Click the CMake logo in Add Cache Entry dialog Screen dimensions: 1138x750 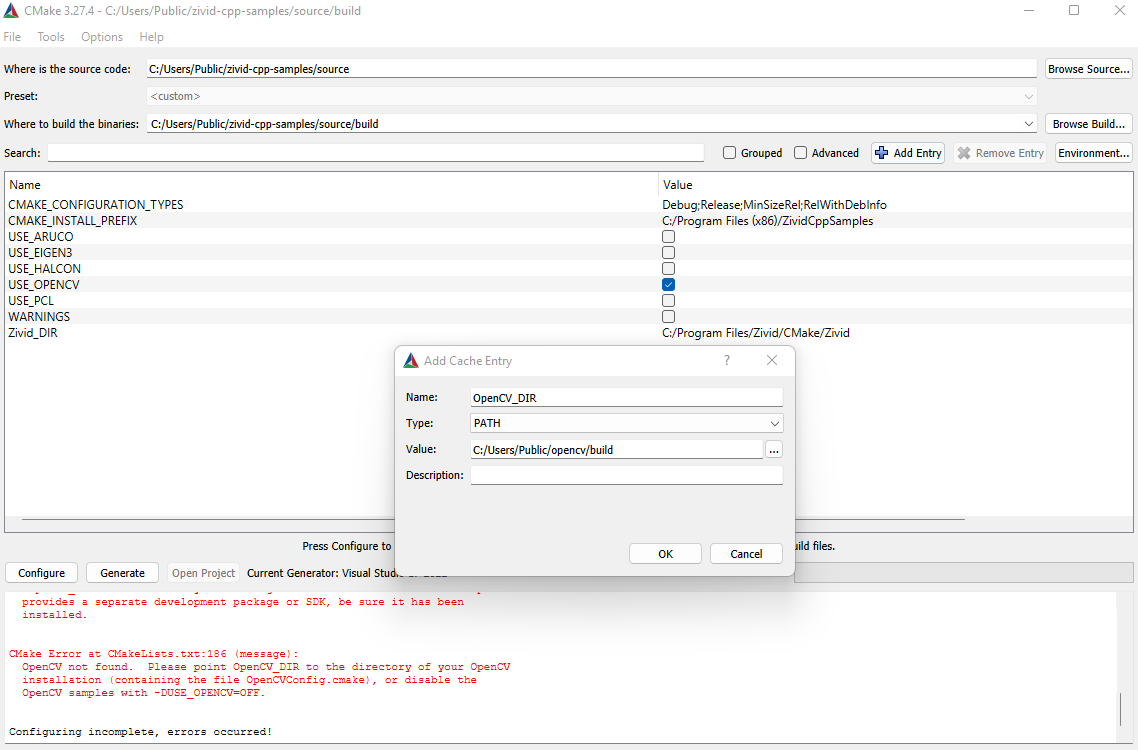pos(412,361)
